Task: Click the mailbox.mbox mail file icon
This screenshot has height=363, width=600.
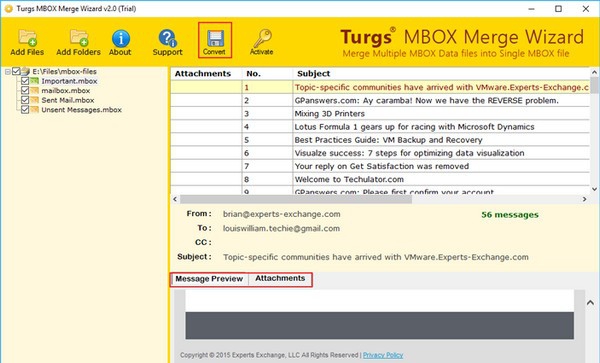Action: pyautogui.click(x=34, y=91)
